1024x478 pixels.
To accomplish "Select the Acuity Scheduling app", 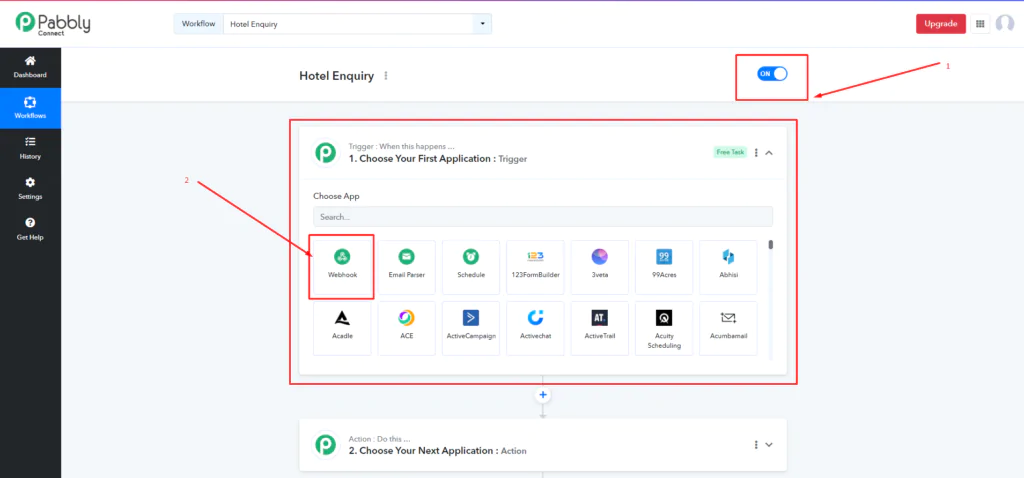I will pos(664,328).
